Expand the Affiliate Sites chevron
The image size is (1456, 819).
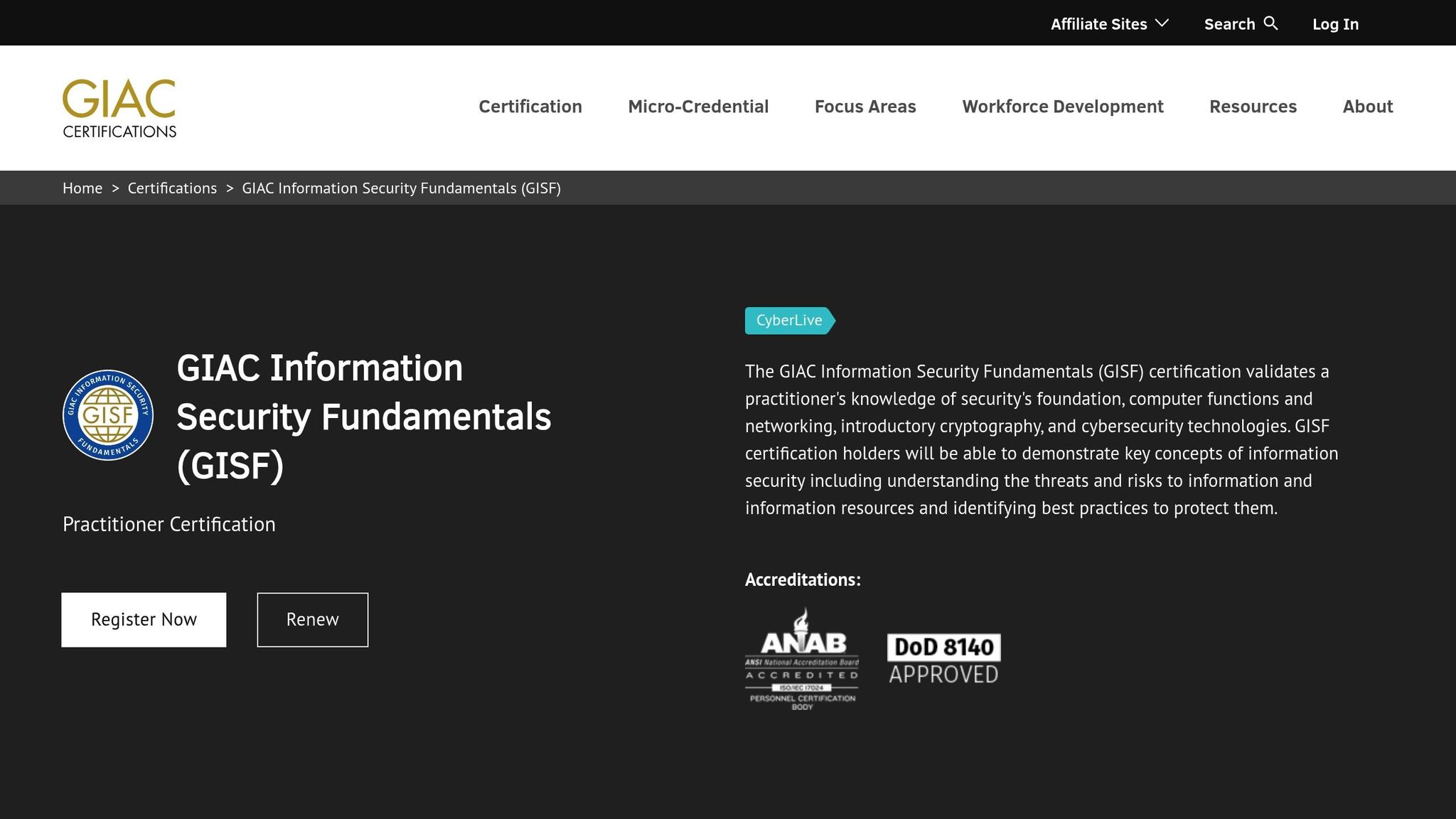pyautogui.click(x=1162, y=23)
